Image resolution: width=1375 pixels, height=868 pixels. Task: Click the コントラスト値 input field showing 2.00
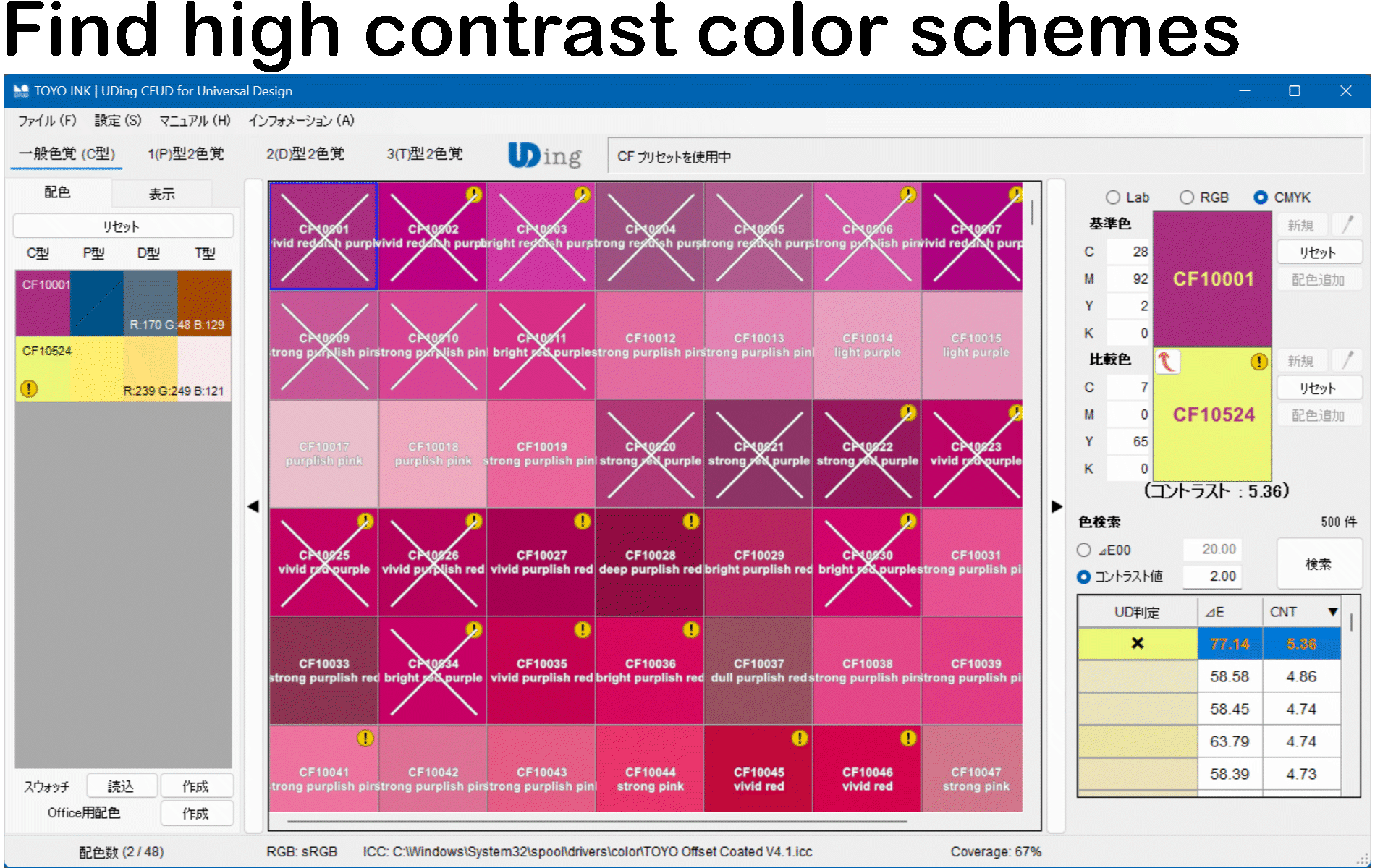point(1222,576)
